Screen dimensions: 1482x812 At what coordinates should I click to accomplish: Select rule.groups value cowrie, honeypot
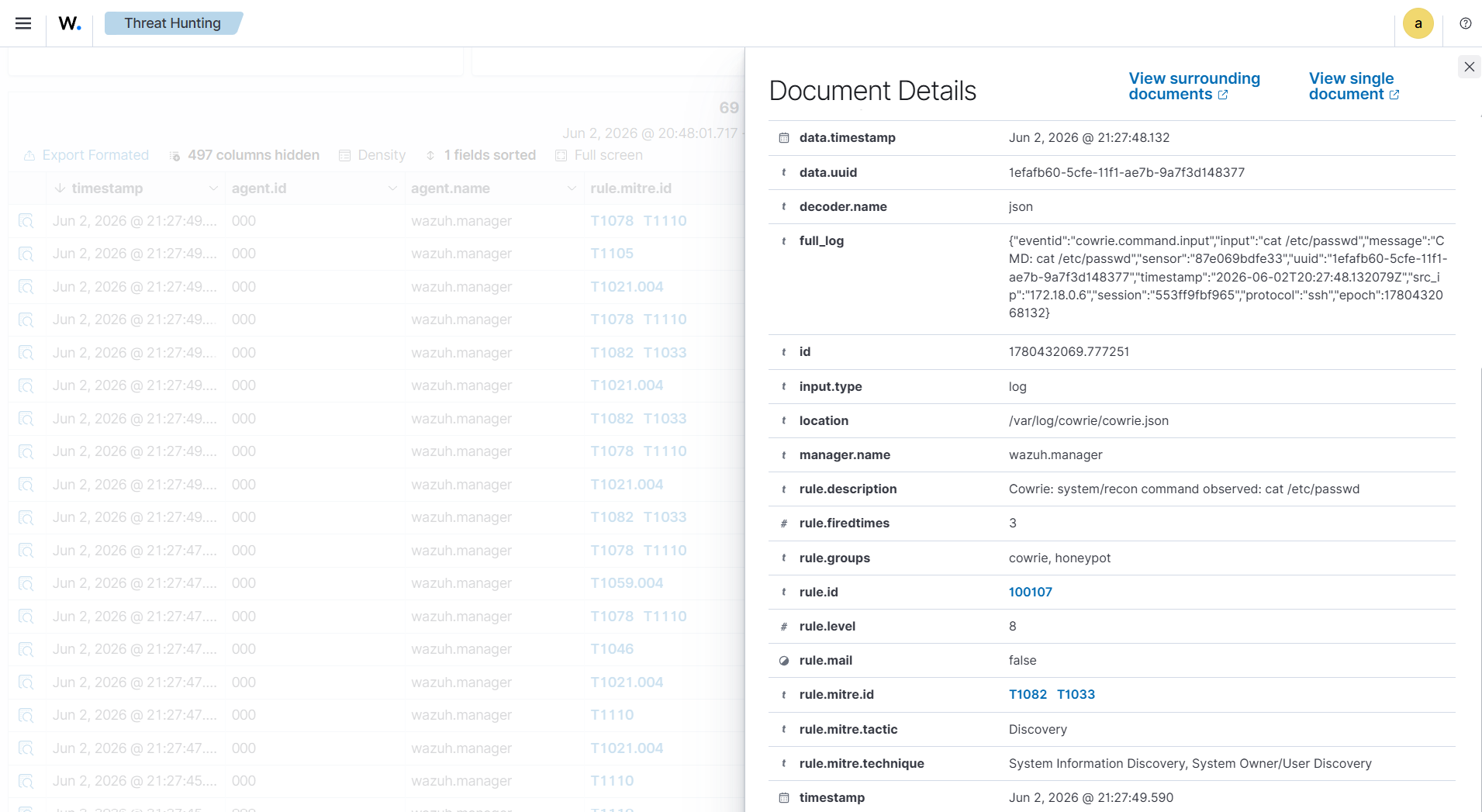[1059, 558]
